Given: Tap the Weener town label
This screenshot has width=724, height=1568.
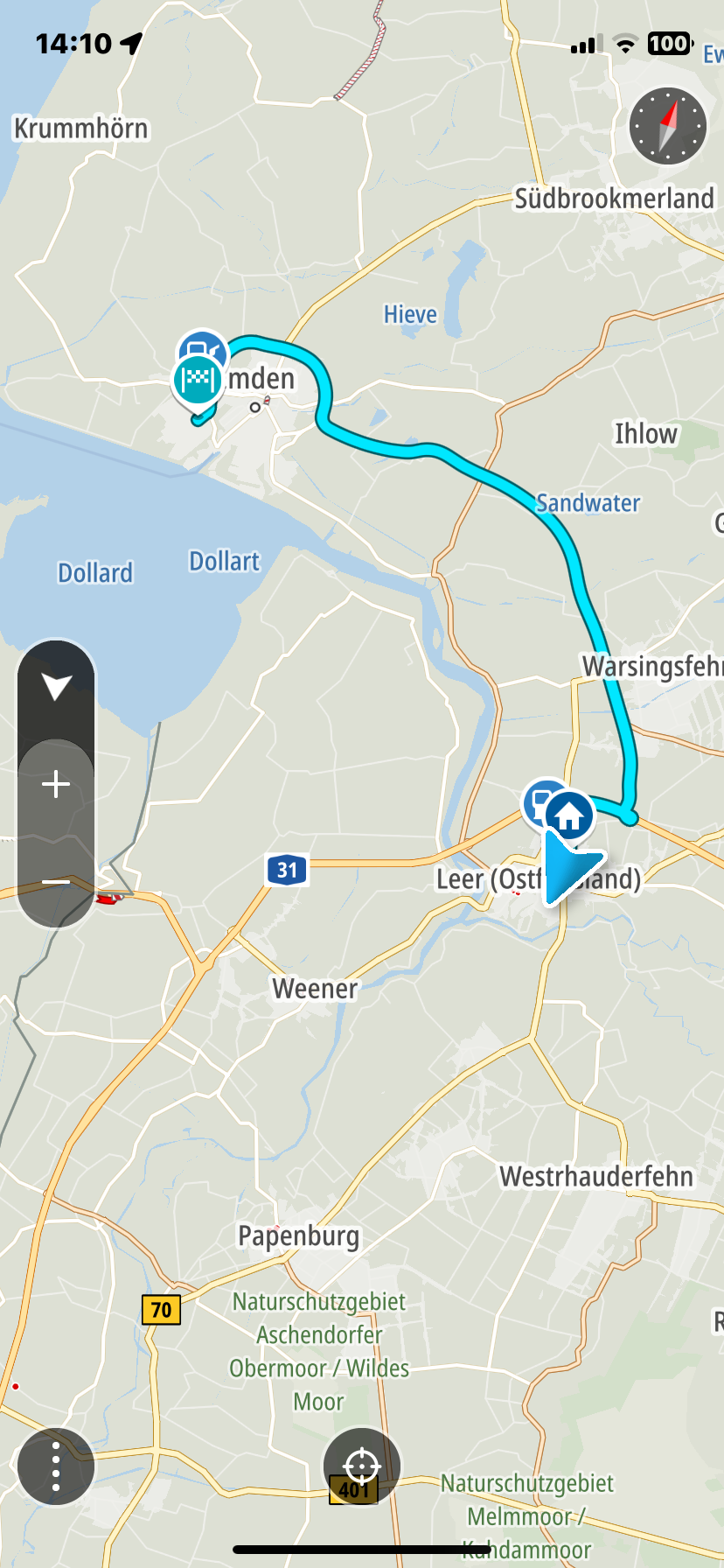Looking at the screenshot, I should (x=315, y=989).
